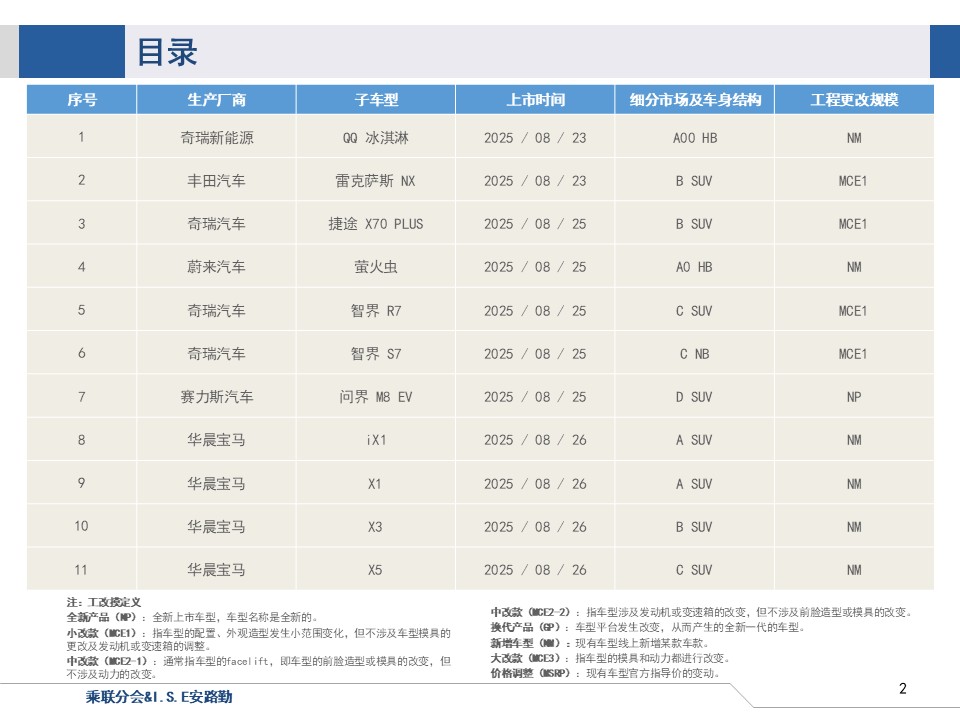Select manufacturer cell "丰田汽车"

tap(216, 181)
